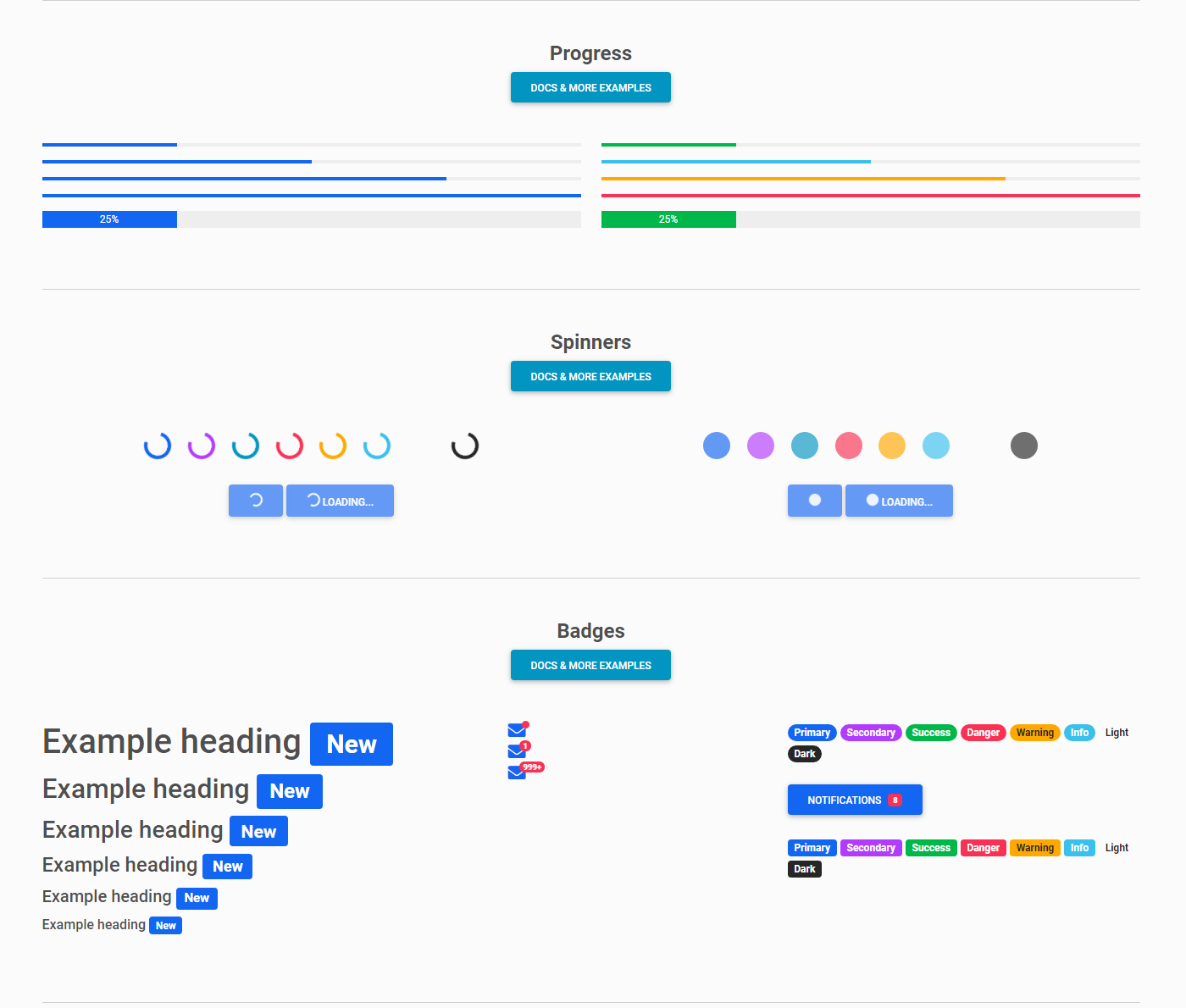
Task: Click the blue 25% progress bar
Action: pos(109,219)
